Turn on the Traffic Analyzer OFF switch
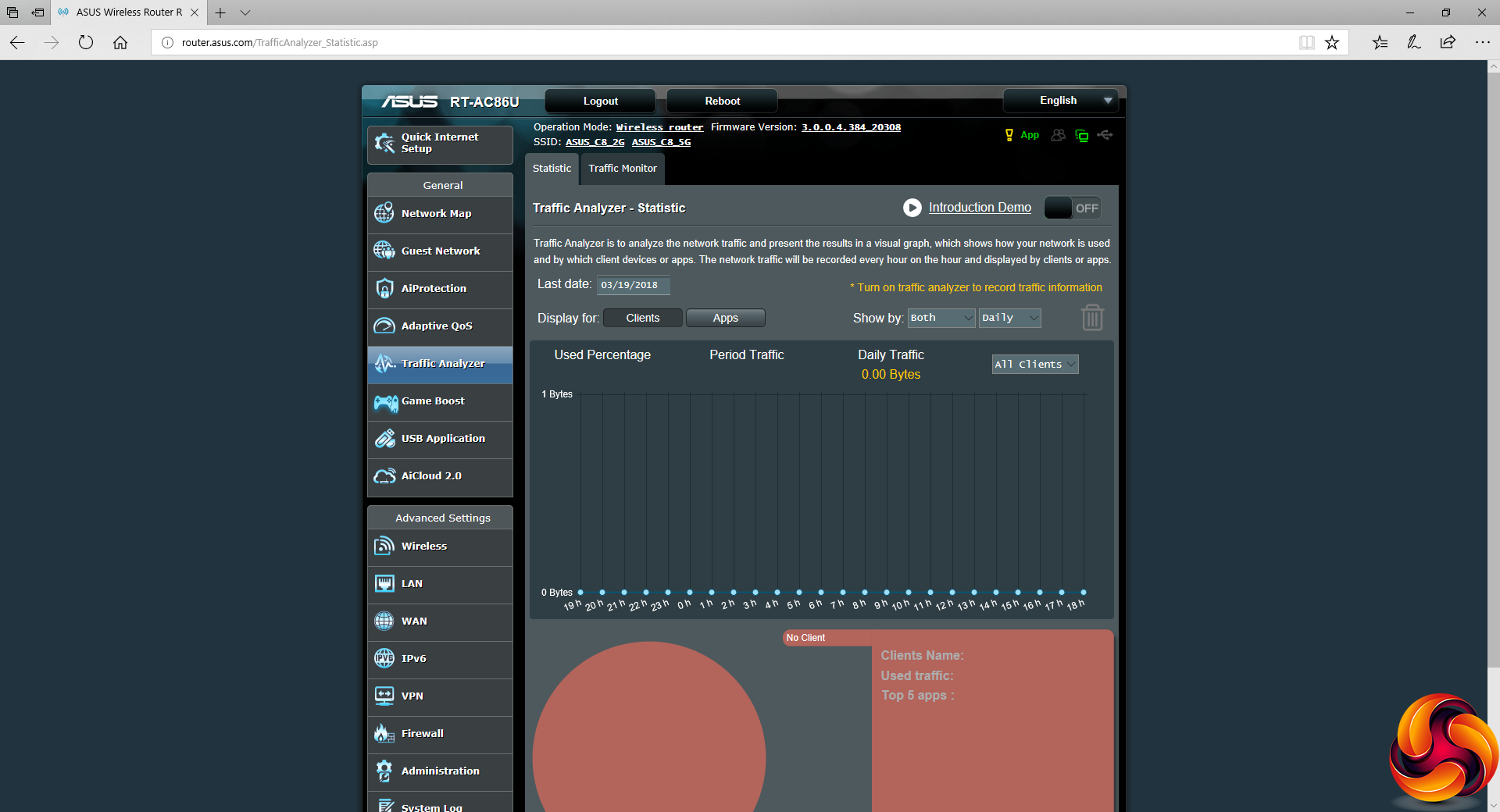The height and width of the screenshot is (812, 1500). pyautogui.click(x=1073, y=208)
